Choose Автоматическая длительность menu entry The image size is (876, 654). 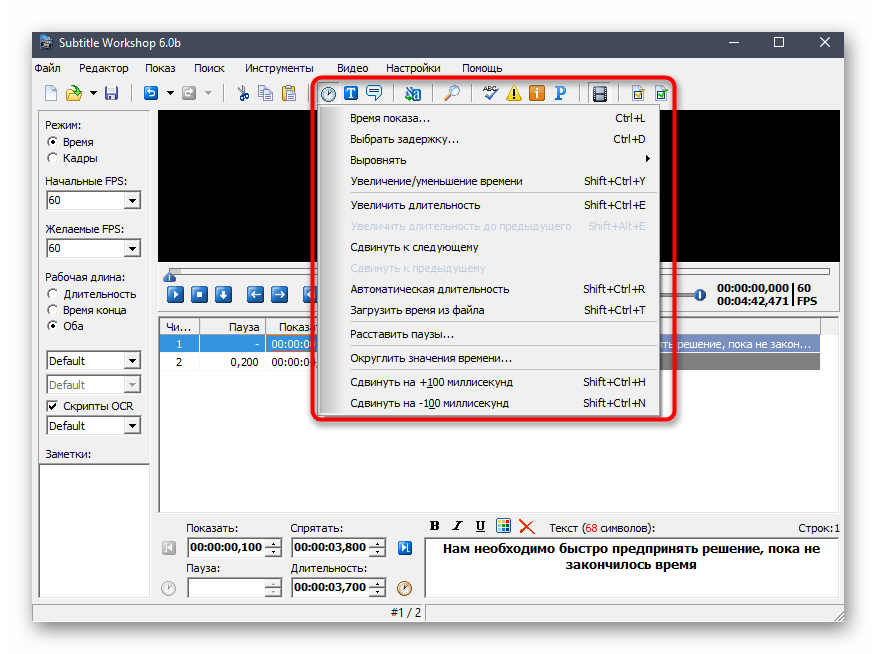pos(488,289)
